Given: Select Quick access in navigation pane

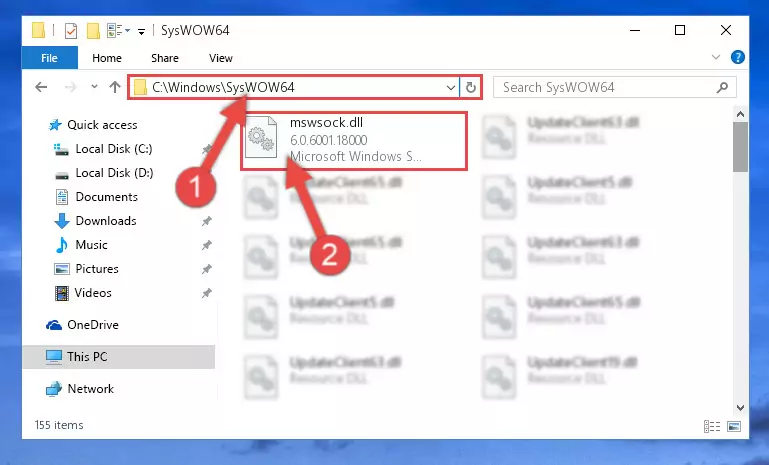Looking at the screenshot, I should tap(102, 125).
